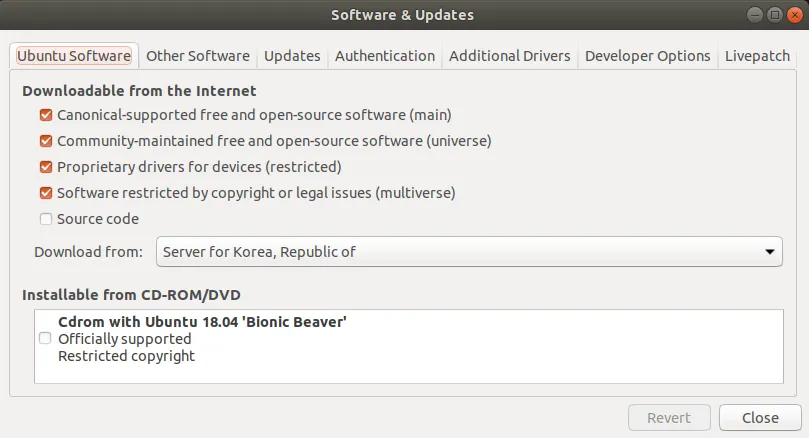The image size is (809, 438).
Task: Go to the Authentication tab
Action: coord(385,56)
